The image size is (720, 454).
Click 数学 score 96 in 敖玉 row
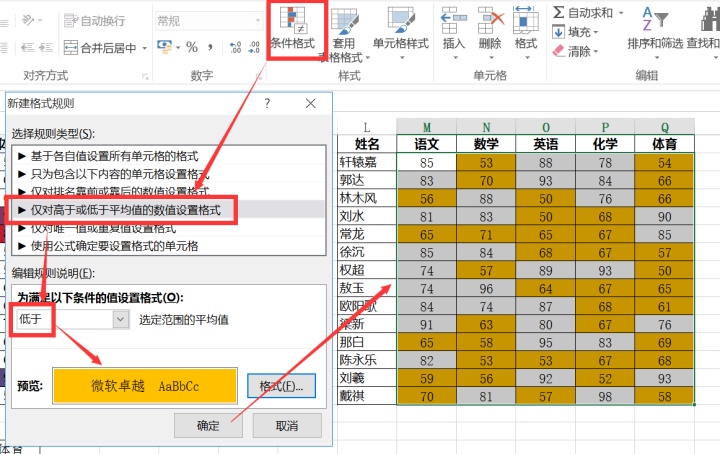486,288
